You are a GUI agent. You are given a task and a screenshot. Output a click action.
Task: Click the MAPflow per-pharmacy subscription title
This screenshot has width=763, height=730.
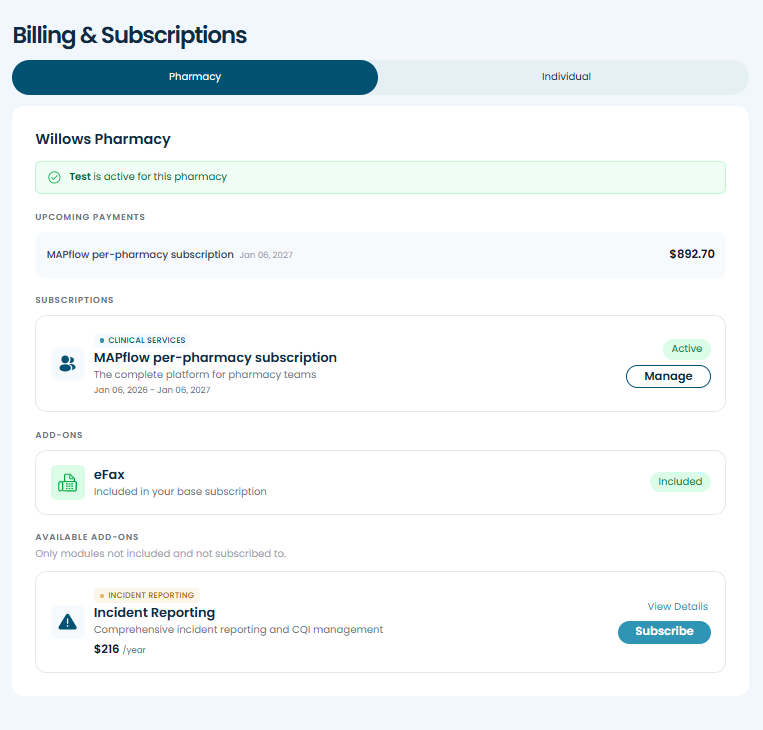pyautogui.click(x=215, y=357)
